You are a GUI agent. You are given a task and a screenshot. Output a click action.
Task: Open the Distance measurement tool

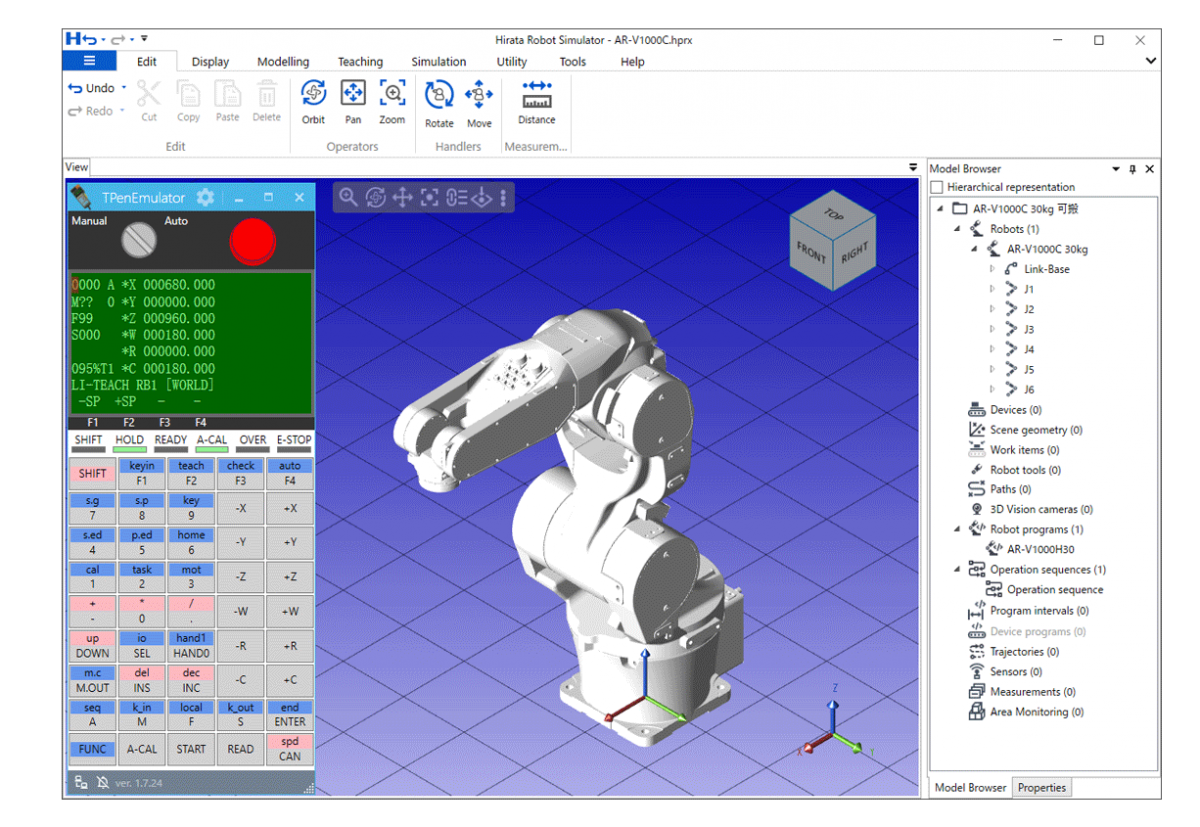tap(537, 95)
